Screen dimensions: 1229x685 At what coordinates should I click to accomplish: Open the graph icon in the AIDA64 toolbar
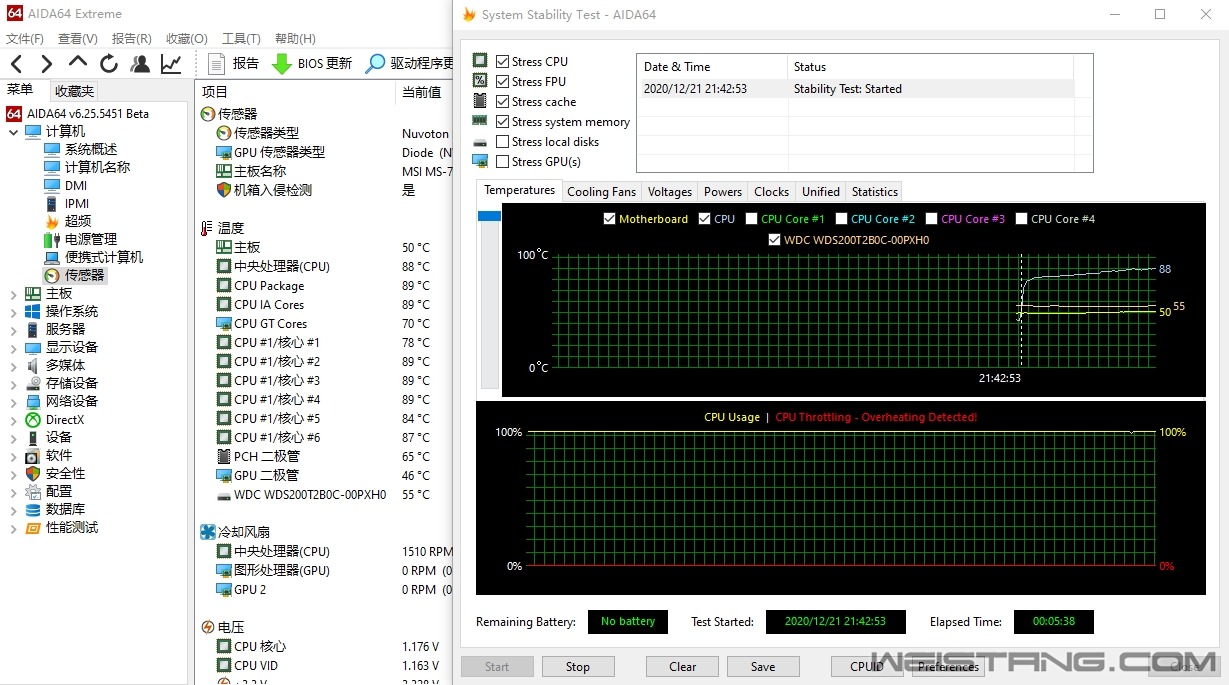171,64
